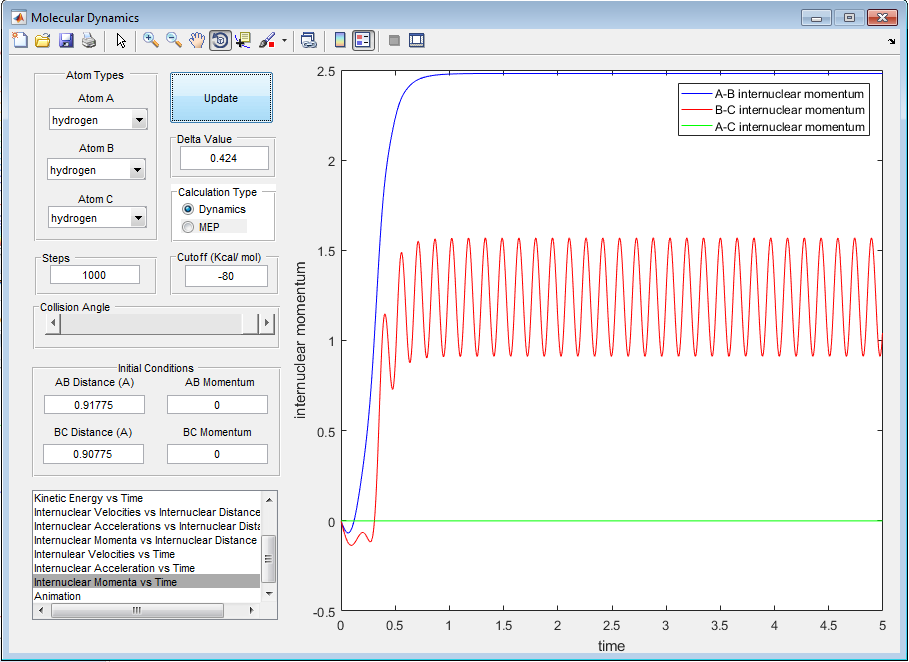Select the MEP calculation type
This screenshot has width=909, height=662.
(x=189, y=227)
